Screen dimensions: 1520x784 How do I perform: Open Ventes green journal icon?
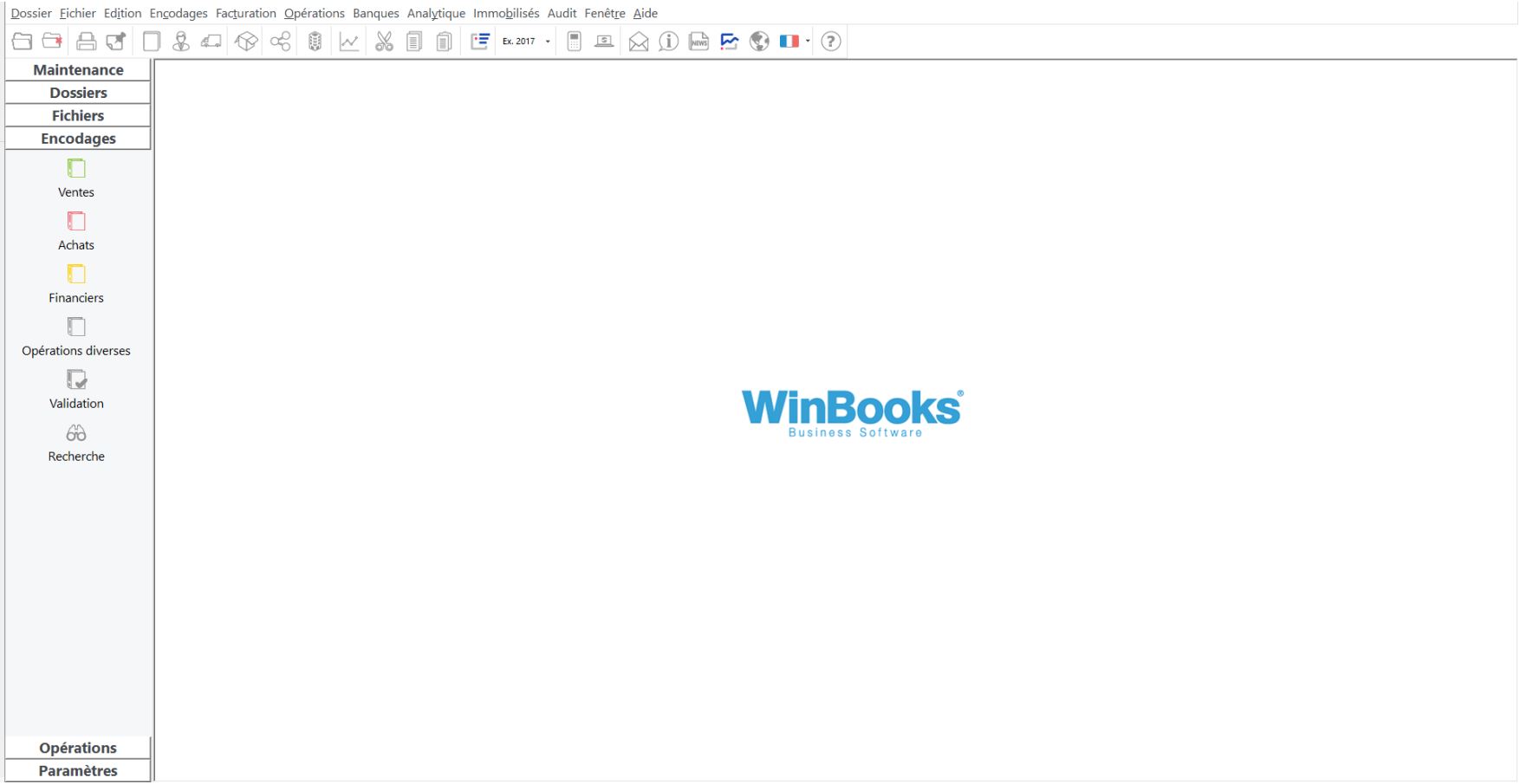76,168
